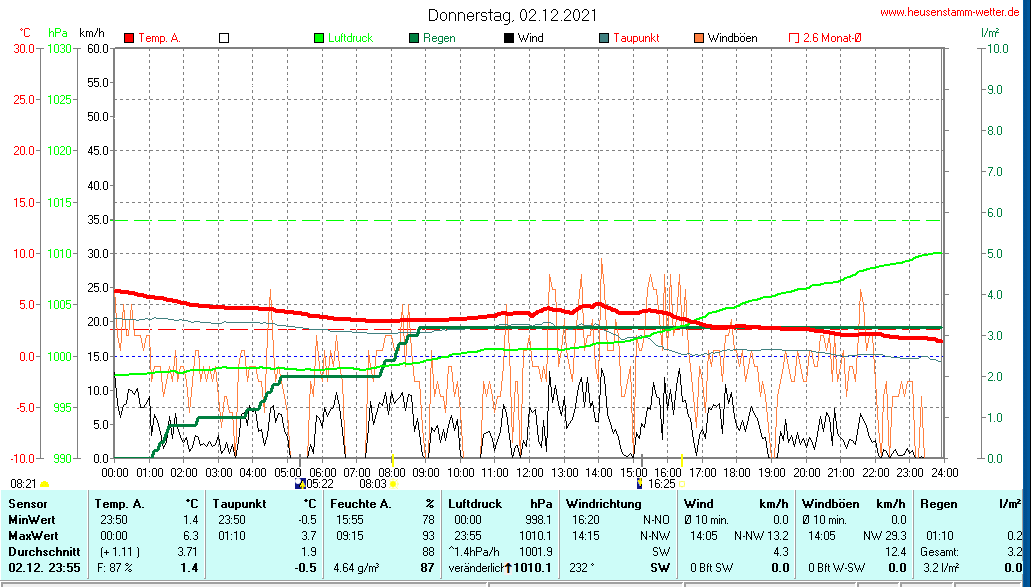Click the Regen legend label
Viewport: 1034px width, 587px height.
pyautogui.click(x=439, y=38)
